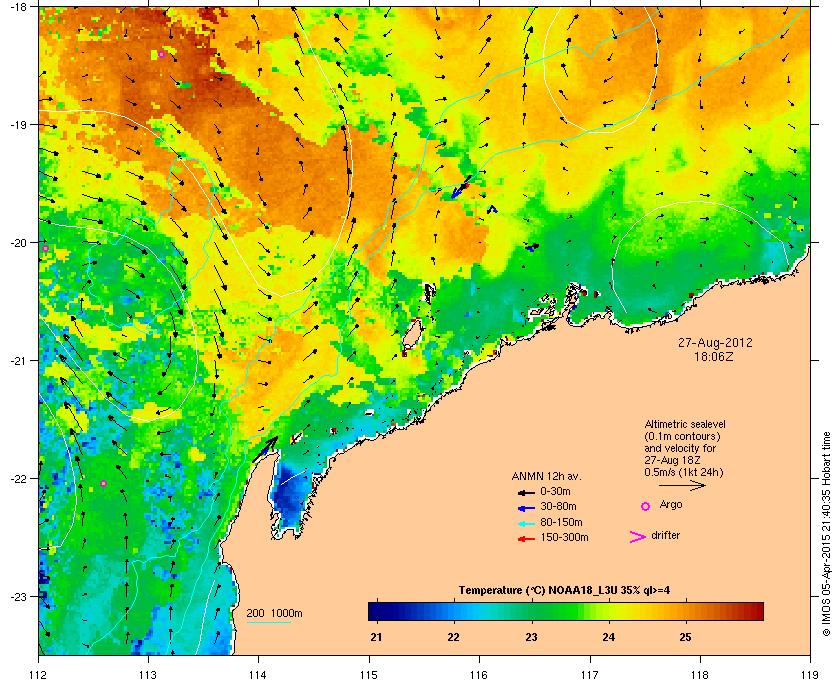
Task: Click the longitude axis label 112
Action: tap(39, 674)
